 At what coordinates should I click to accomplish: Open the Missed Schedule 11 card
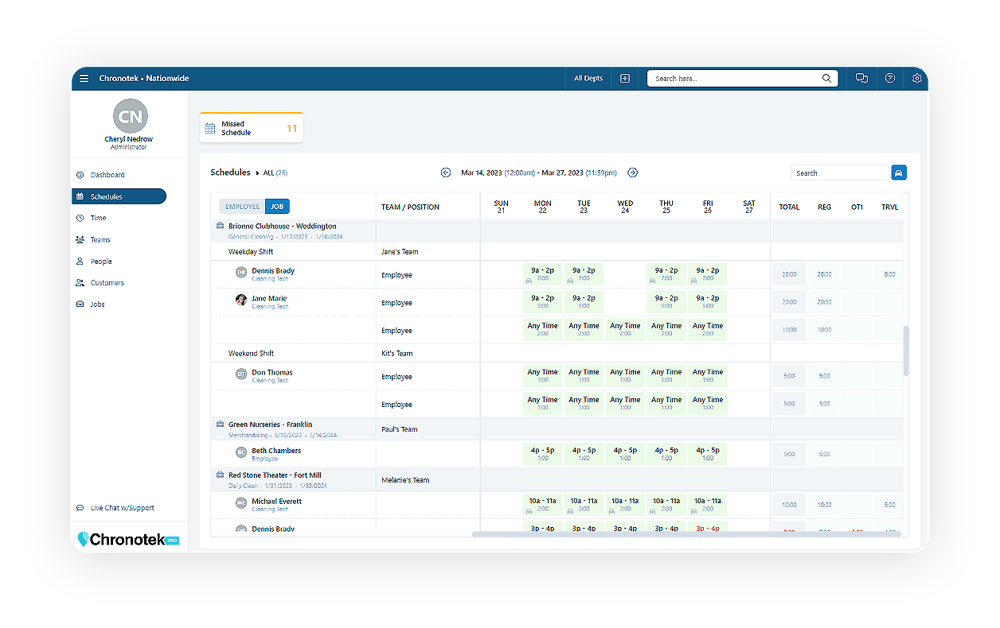[251, 128]
